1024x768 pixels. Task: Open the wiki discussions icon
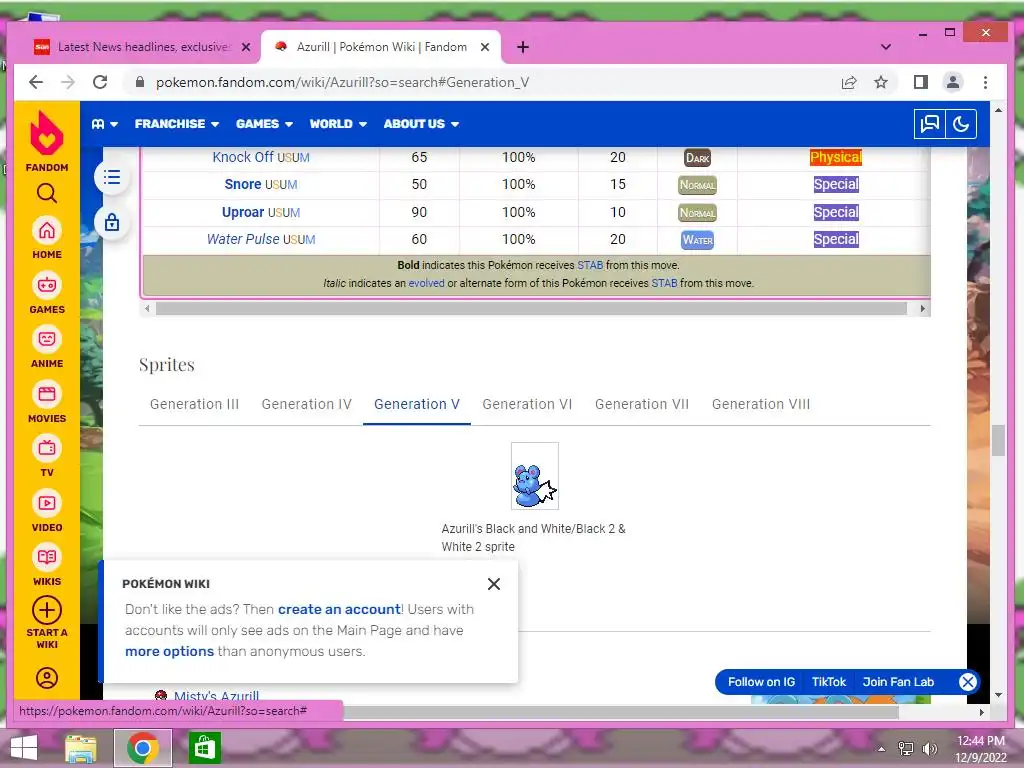929,124
